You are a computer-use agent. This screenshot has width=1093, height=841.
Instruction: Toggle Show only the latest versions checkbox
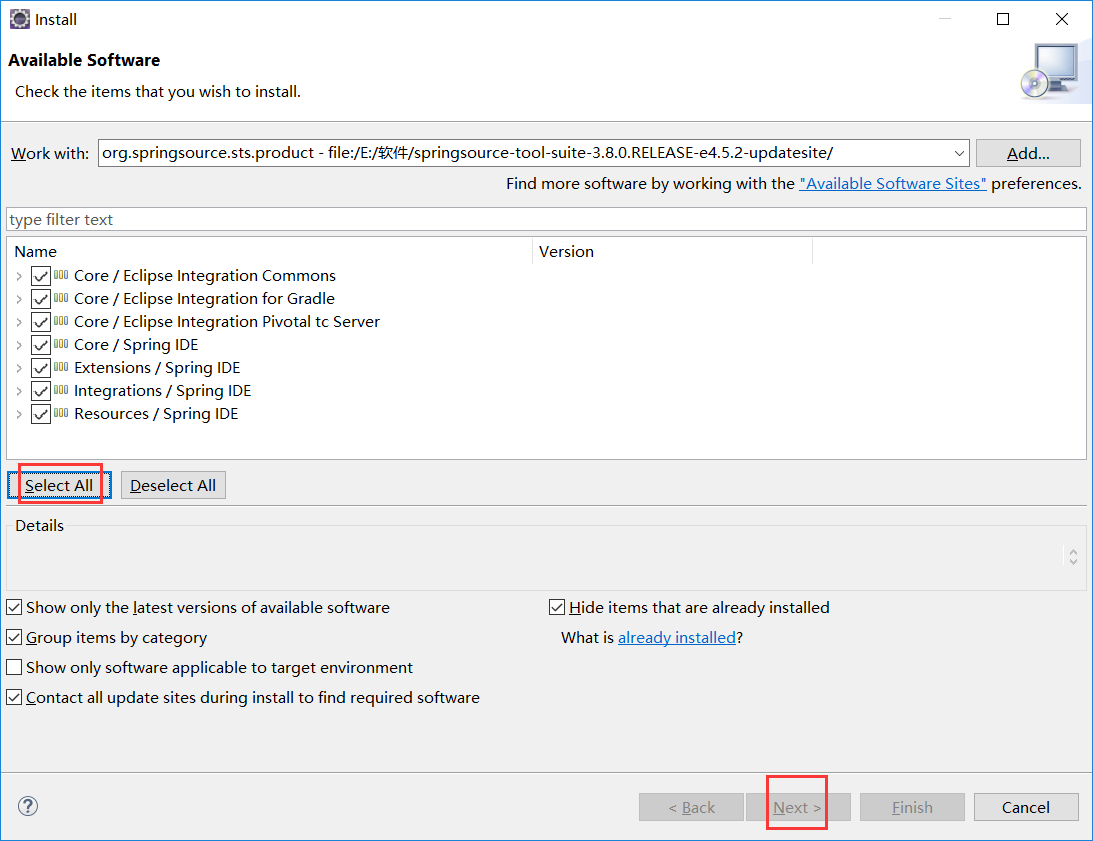[x=14, y=607]
